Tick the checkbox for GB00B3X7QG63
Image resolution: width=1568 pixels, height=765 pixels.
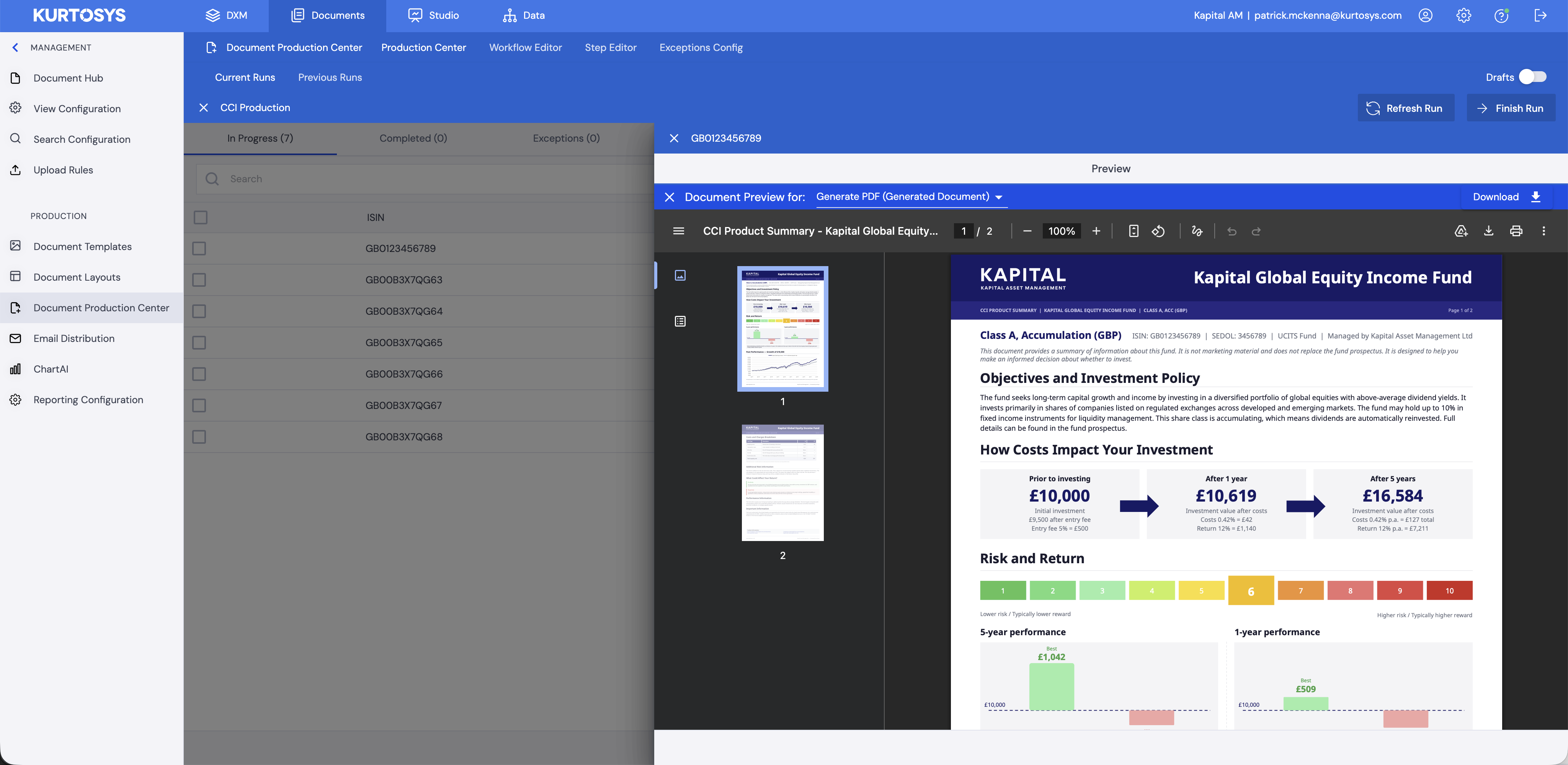click(x=199, y=280)
